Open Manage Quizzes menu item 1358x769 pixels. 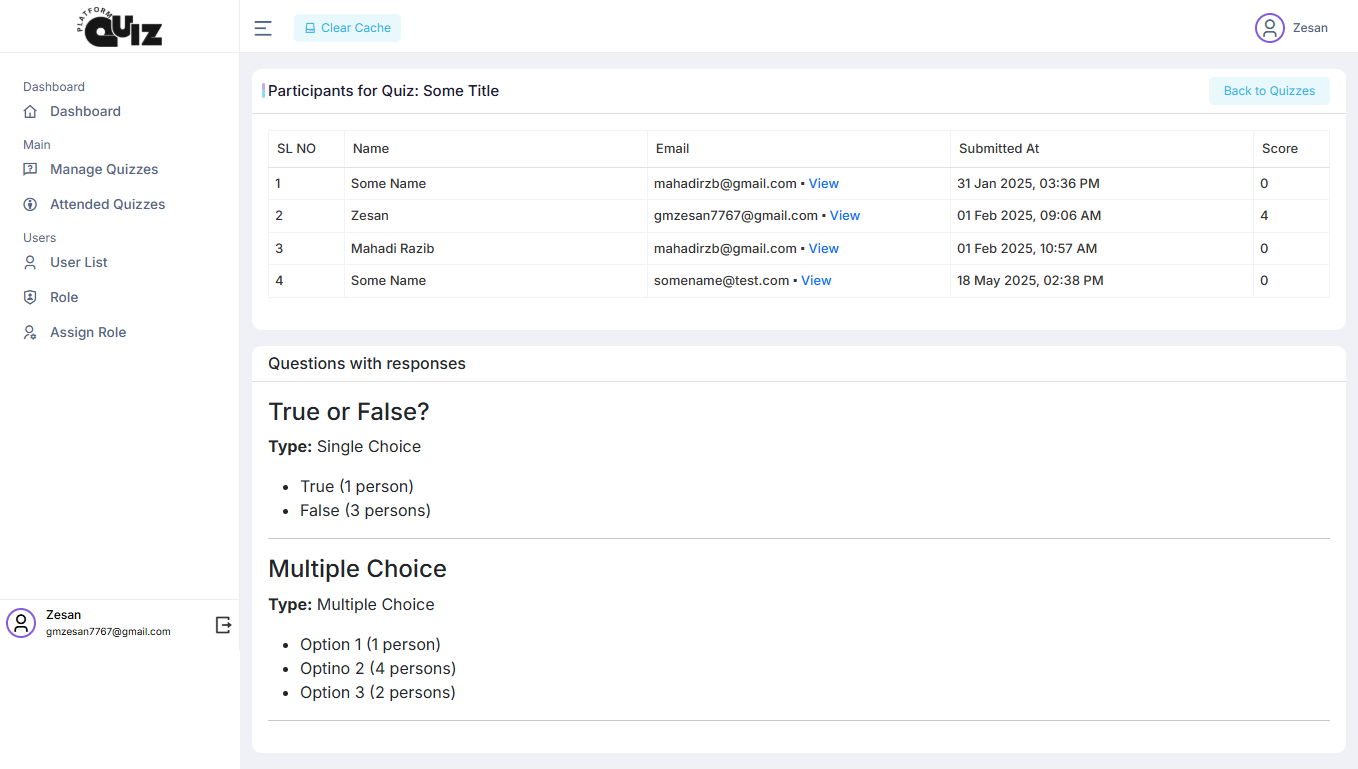coord(104,169)
